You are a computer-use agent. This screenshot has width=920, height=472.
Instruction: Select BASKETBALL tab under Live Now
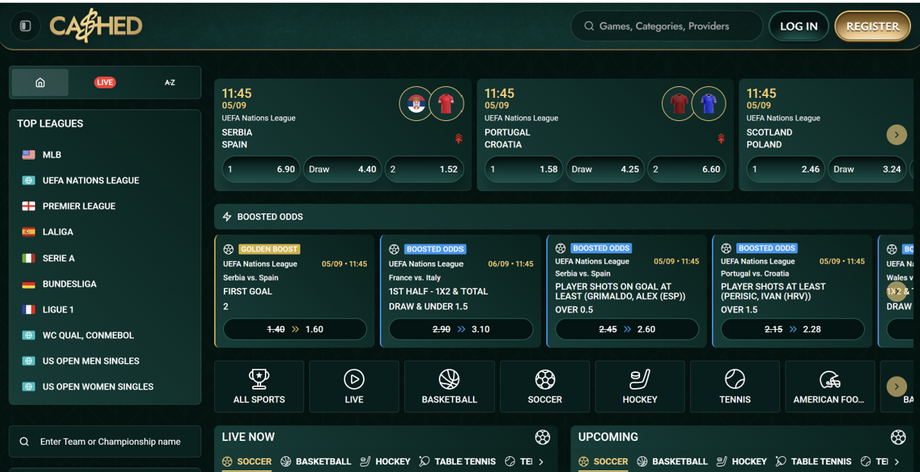click(x=316, y=461)
